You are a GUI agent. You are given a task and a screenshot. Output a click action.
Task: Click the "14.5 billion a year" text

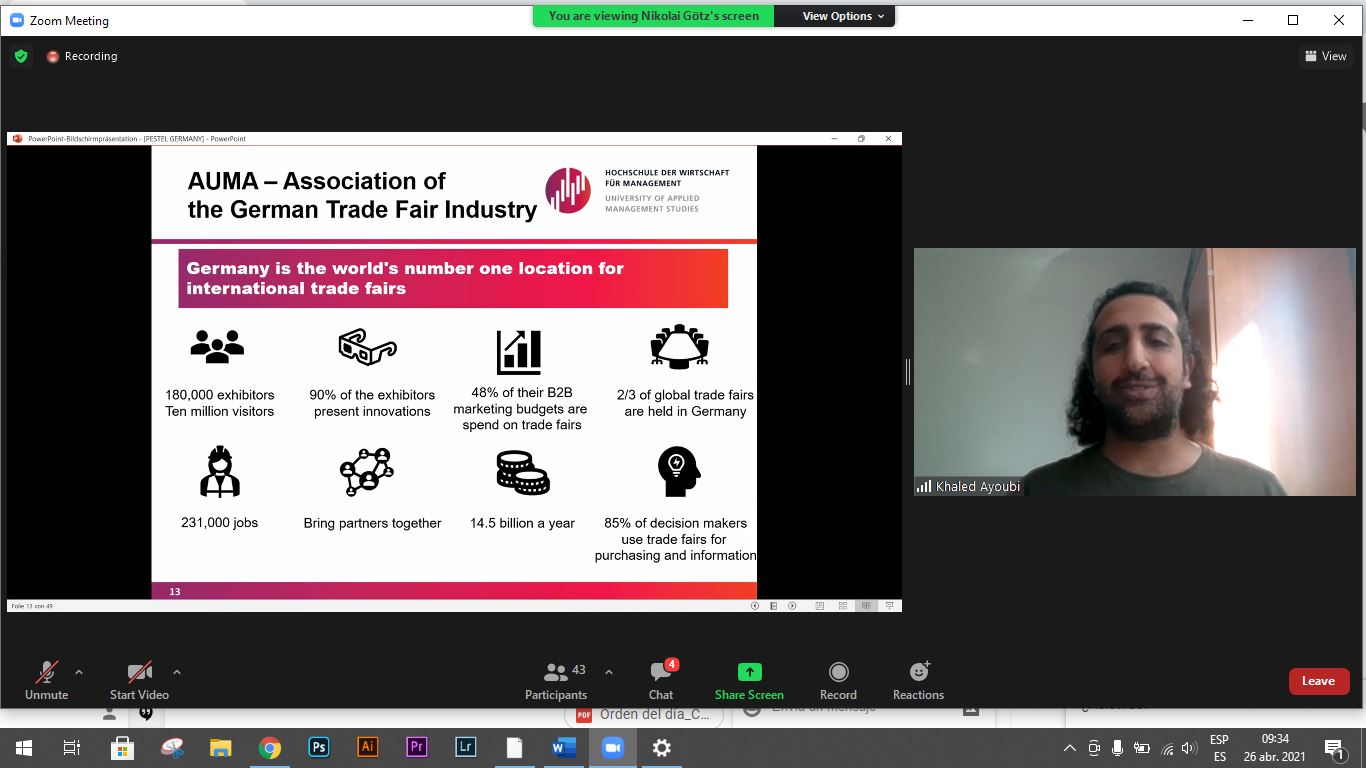(522, 523)
